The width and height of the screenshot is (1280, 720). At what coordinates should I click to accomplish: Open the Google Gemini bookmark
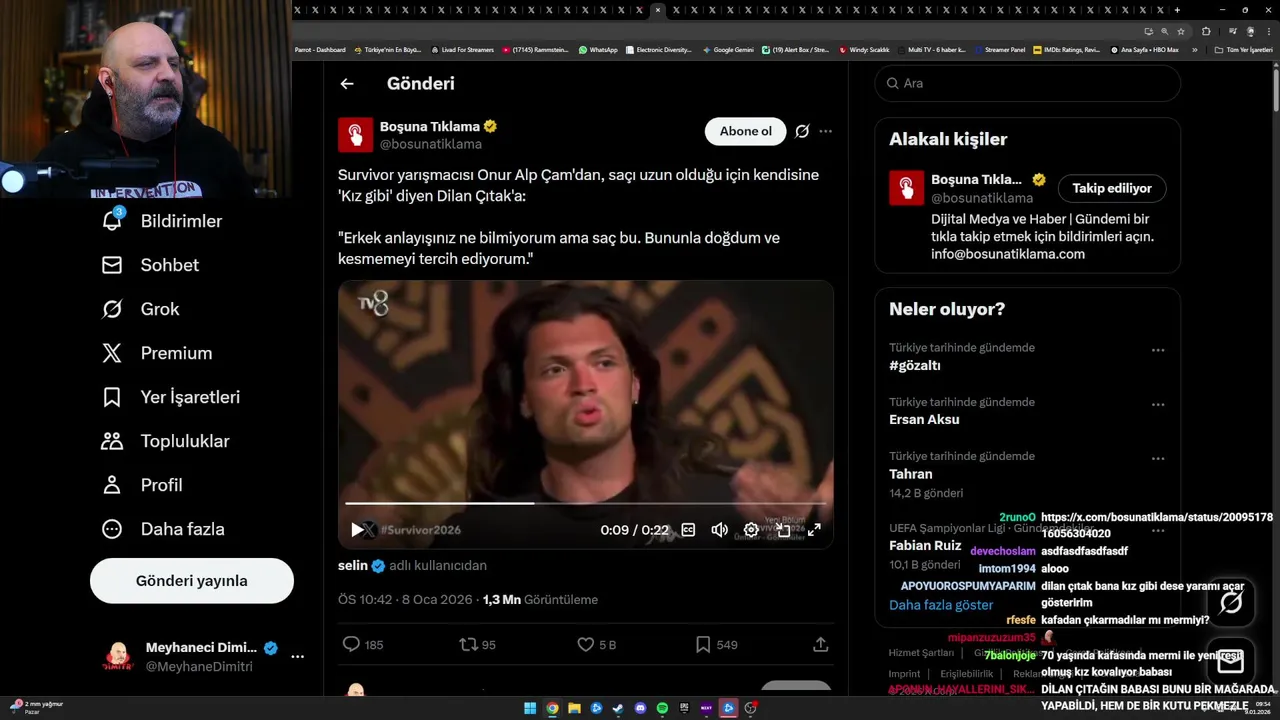click(x=728, y=49)
